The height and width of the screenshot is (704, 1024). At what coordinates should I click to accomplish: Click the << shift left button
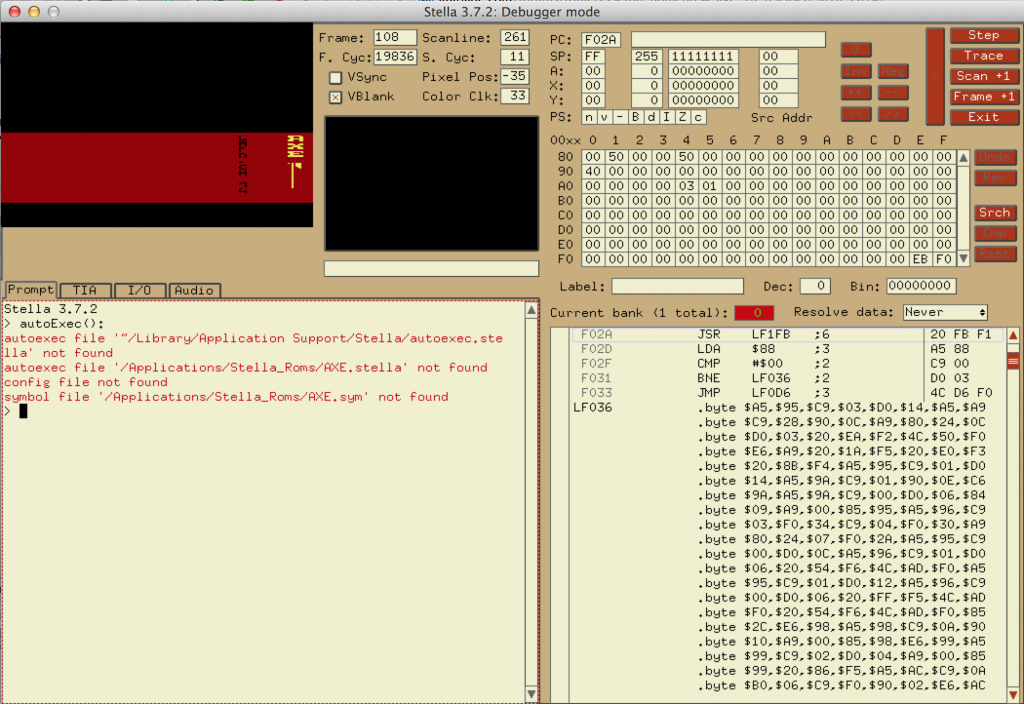(x=856, y=114)
